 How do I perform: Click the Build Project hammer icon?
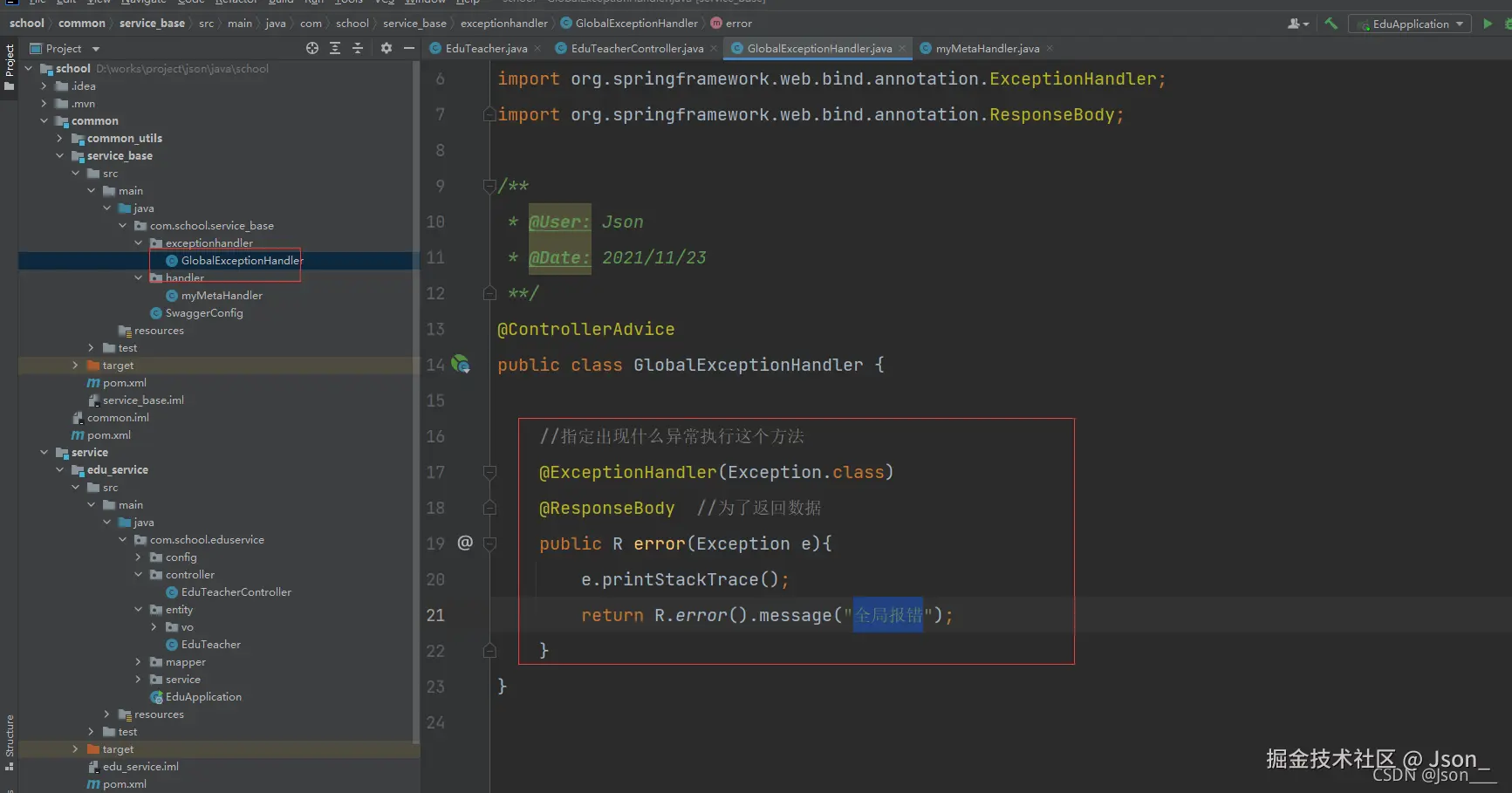[x=1331, y=24]
